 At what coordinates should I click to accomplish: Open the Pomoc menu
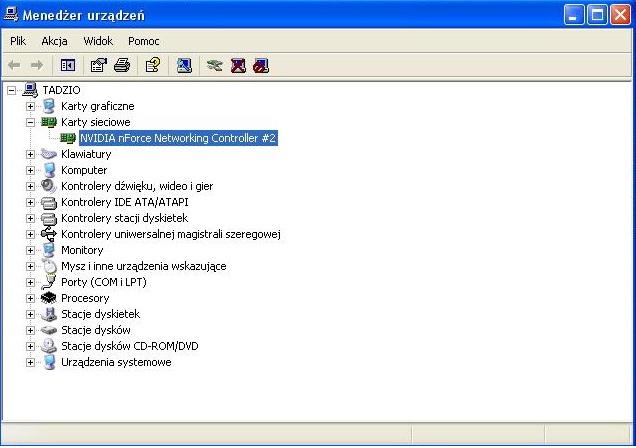144,41
